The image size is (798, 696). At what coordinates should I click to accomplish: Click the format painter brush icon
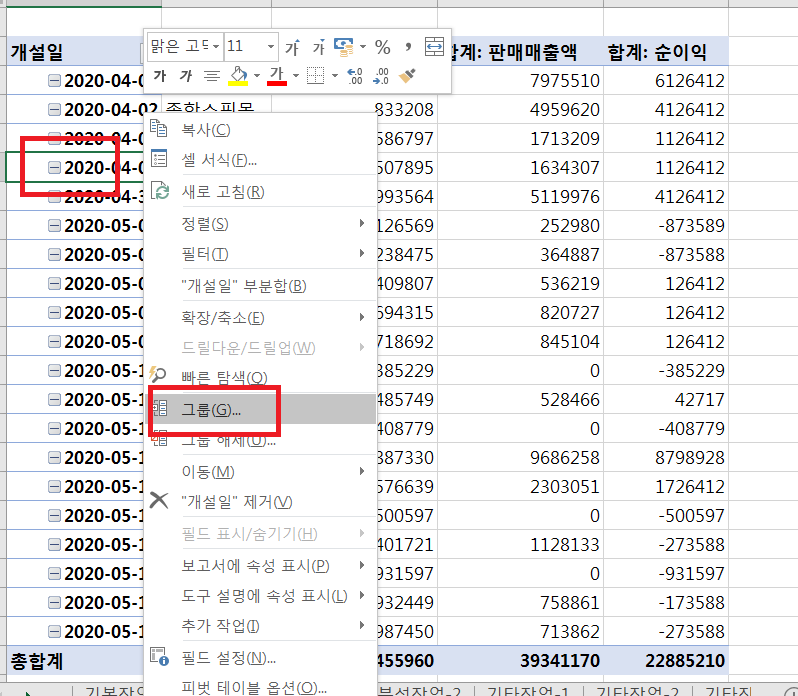tap(408, 75)
